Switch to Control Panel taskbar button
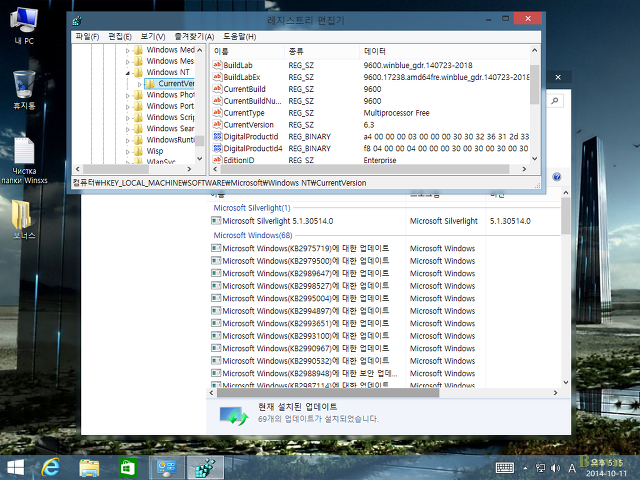This screenshot has width=640, height=480. coord(167,468)
